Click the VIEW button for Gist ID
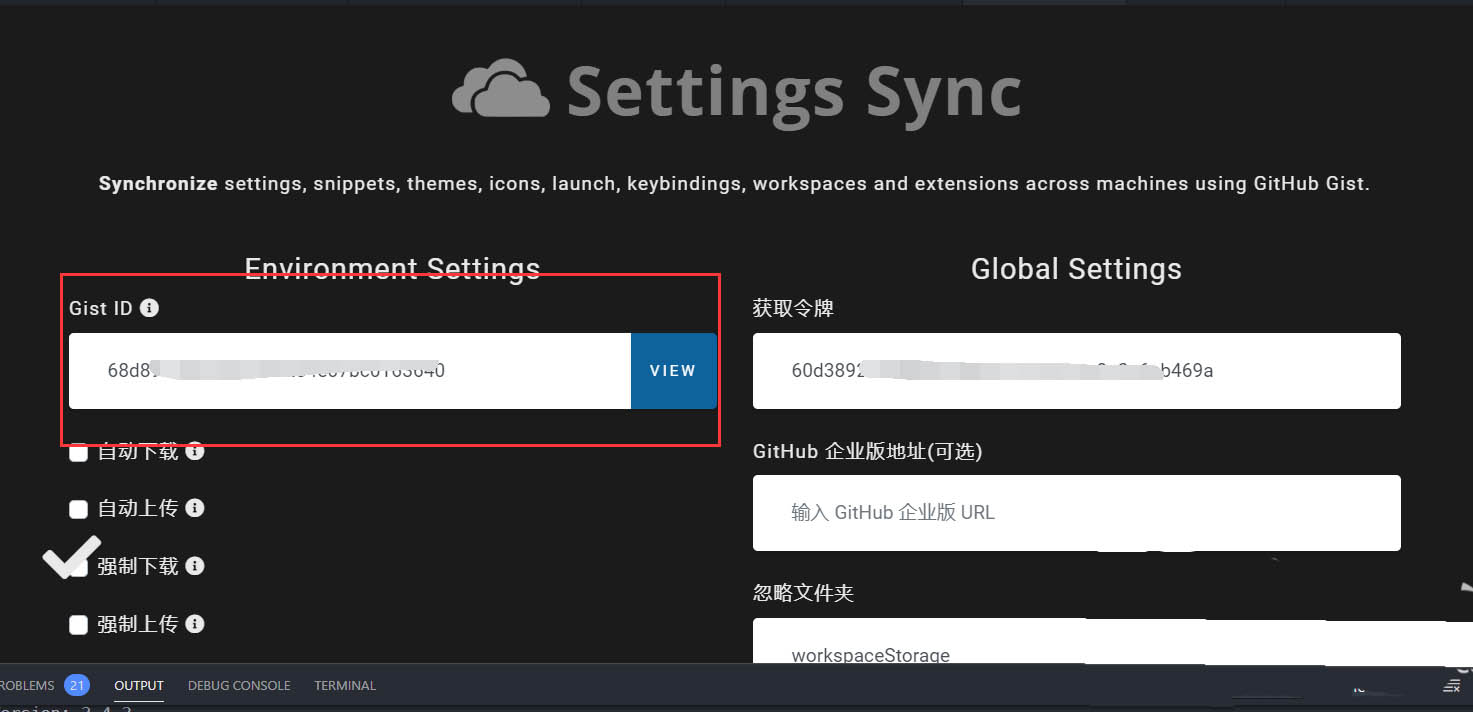 tap(673, 371)
